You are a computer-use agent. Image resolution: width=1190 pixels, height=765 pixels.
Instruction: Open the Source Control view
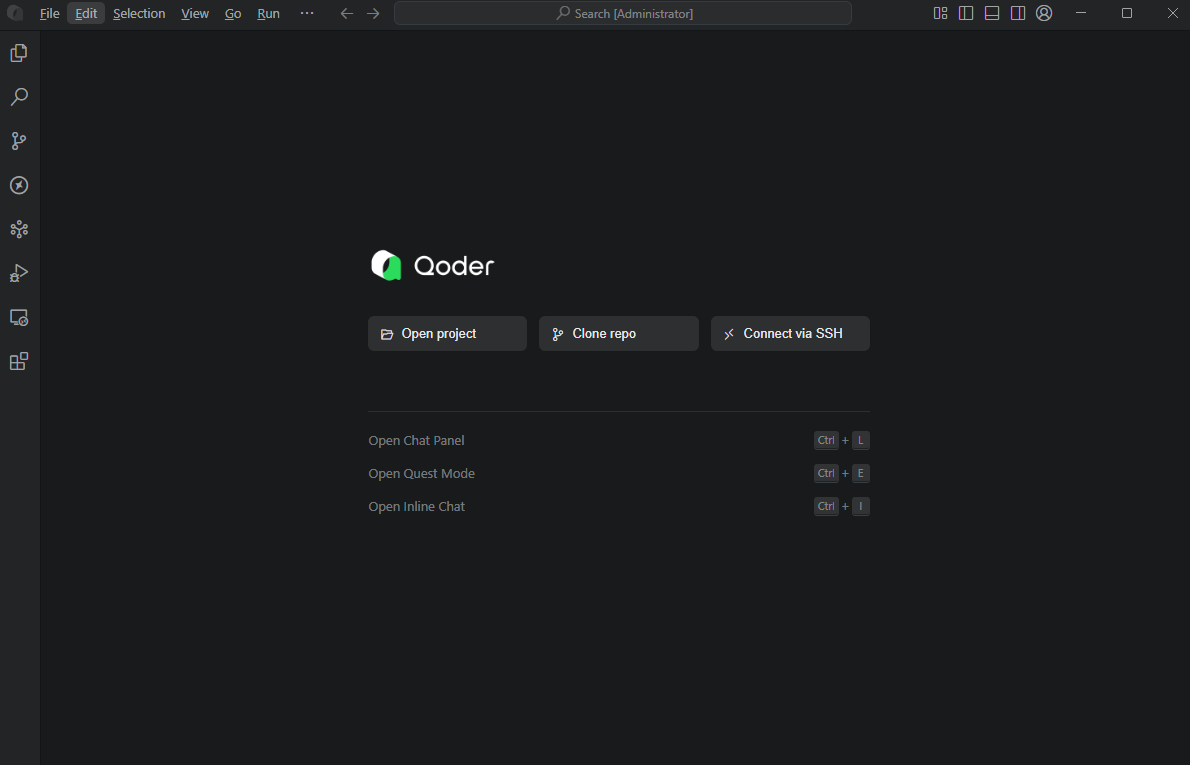click(19, 141)
